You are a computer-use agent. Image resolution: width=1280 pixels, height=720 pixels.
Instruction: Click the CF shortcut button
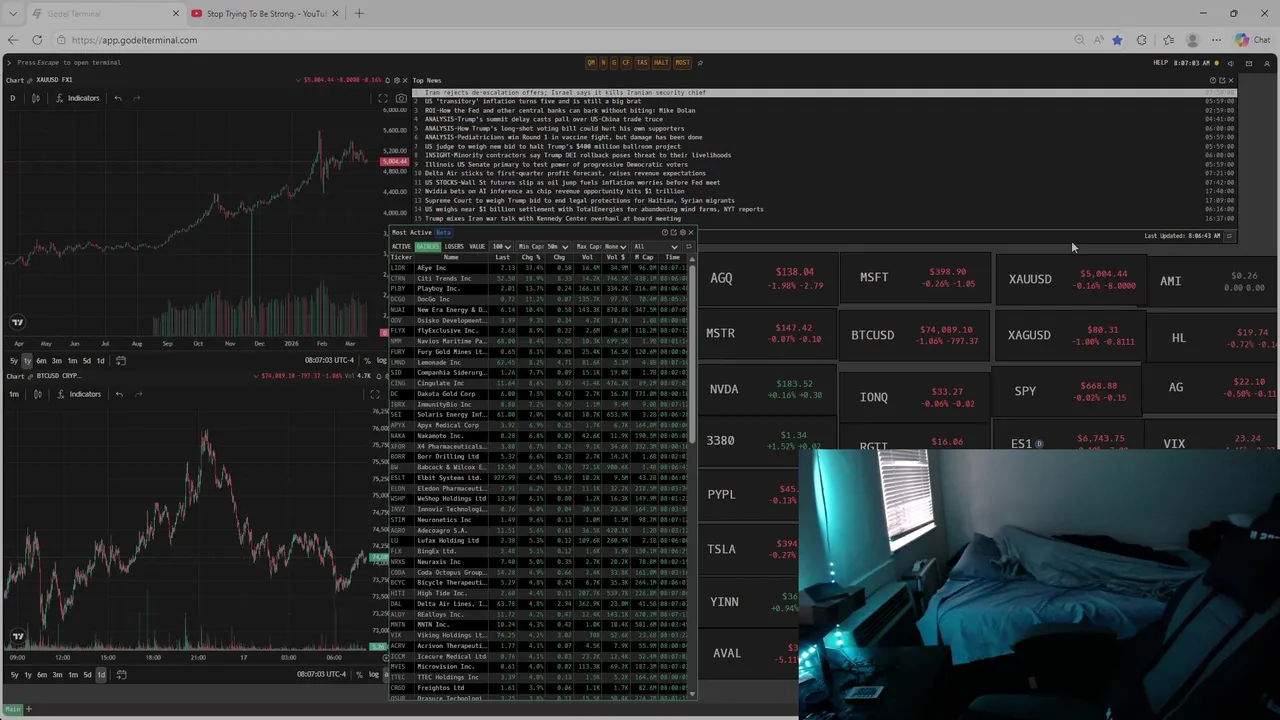click(626, 63)
